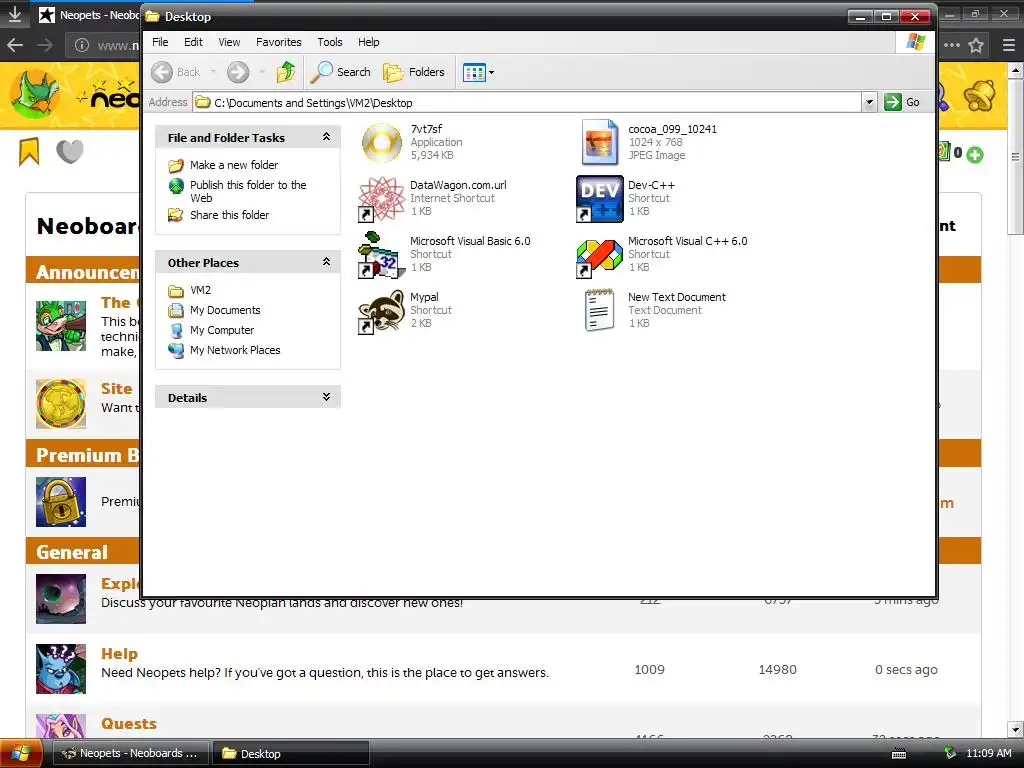This screenshot has width=1024, height=768.
Task: Open the Help board link on Neoboards
Action: [119, 654]
